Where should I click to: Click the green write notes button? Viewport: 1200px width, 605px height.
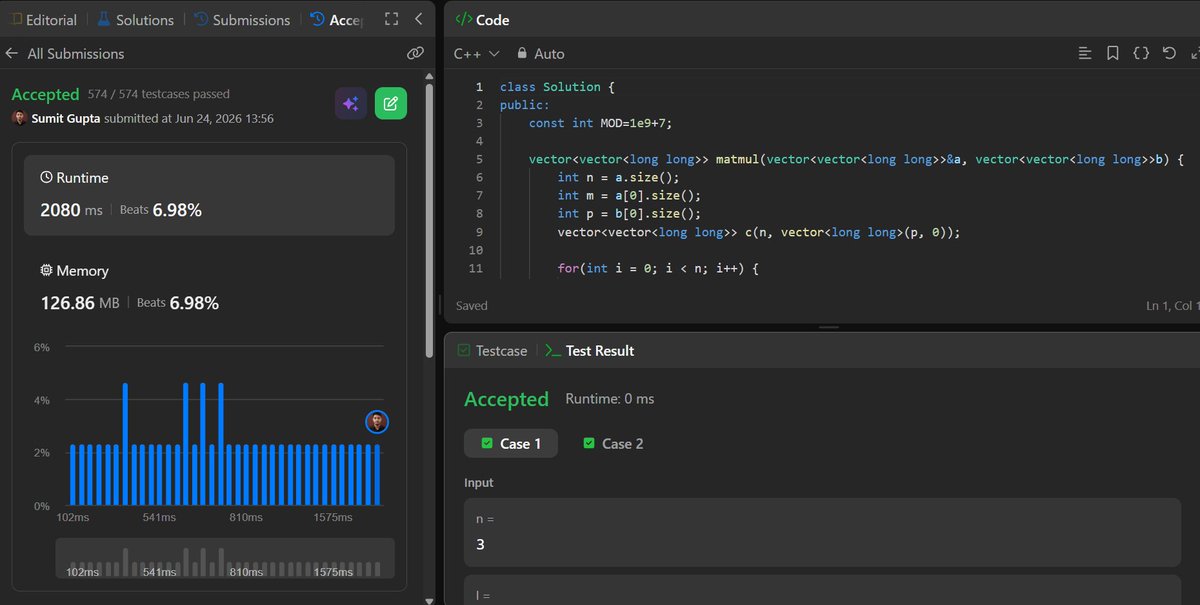pos(391,103)
